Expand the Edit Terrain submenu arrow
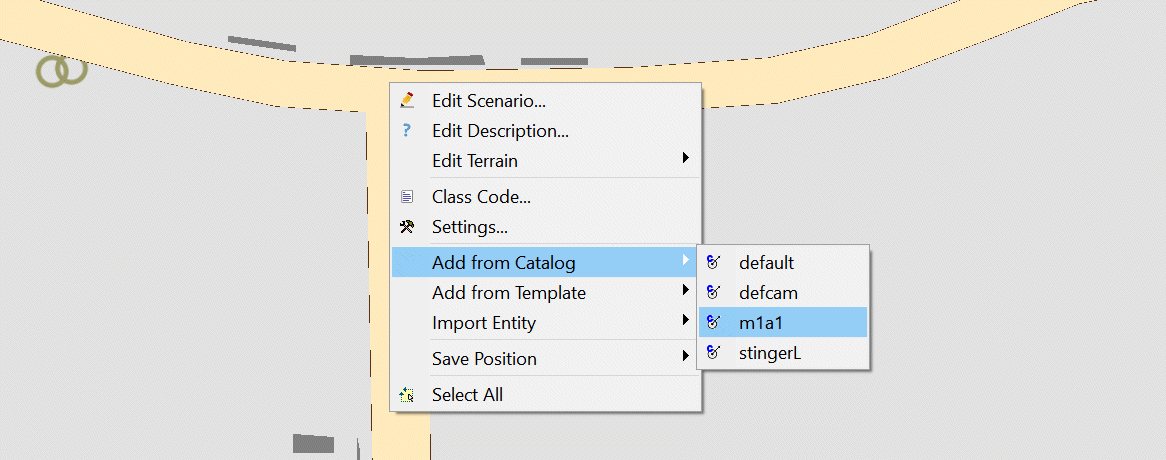Image resolution: width=1166 pixels, height=460 pixels. coord(686,158)
